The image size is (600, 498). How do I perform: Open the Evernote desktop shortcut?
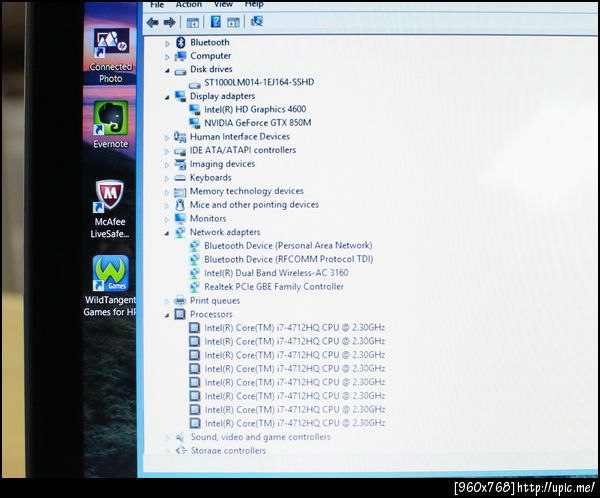[111, 125]
